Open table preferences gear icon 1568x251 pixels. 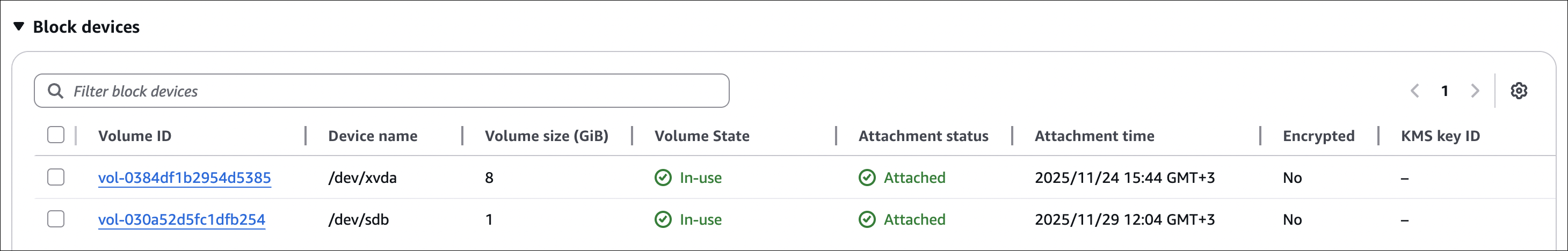[1519, 91]
